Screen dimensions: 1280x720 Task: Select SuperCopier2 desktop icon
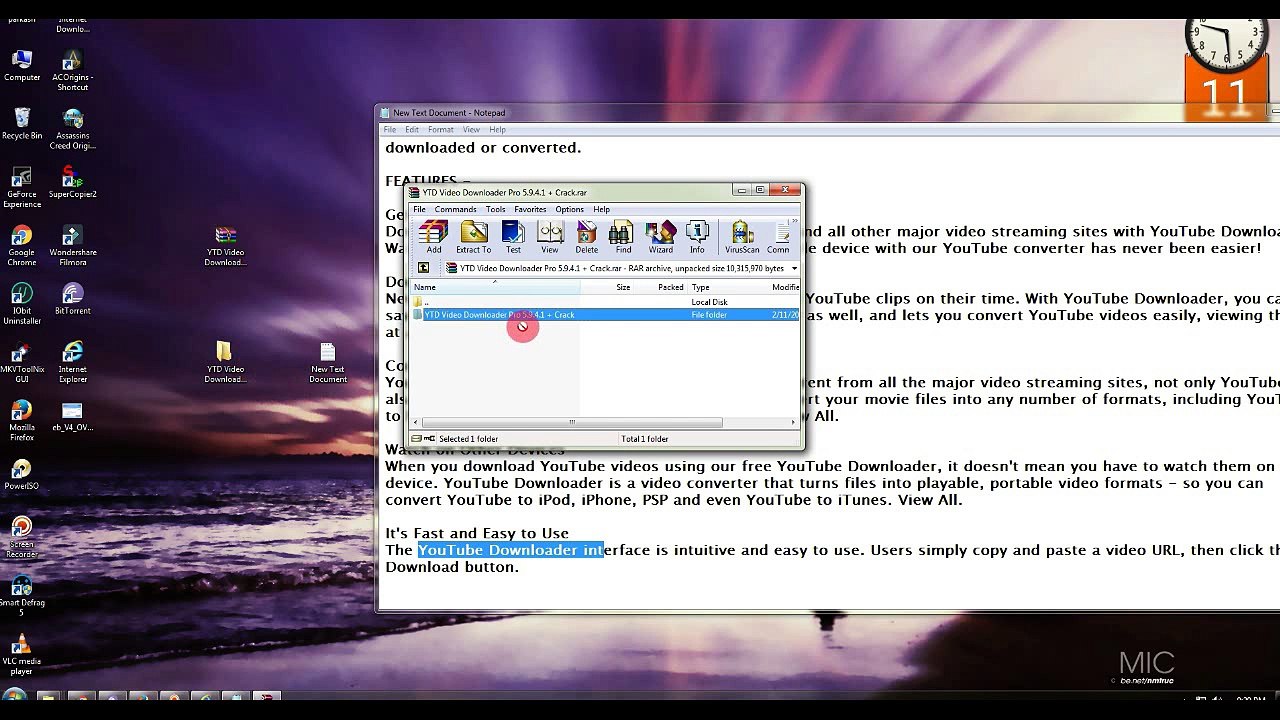pos(72,182)
